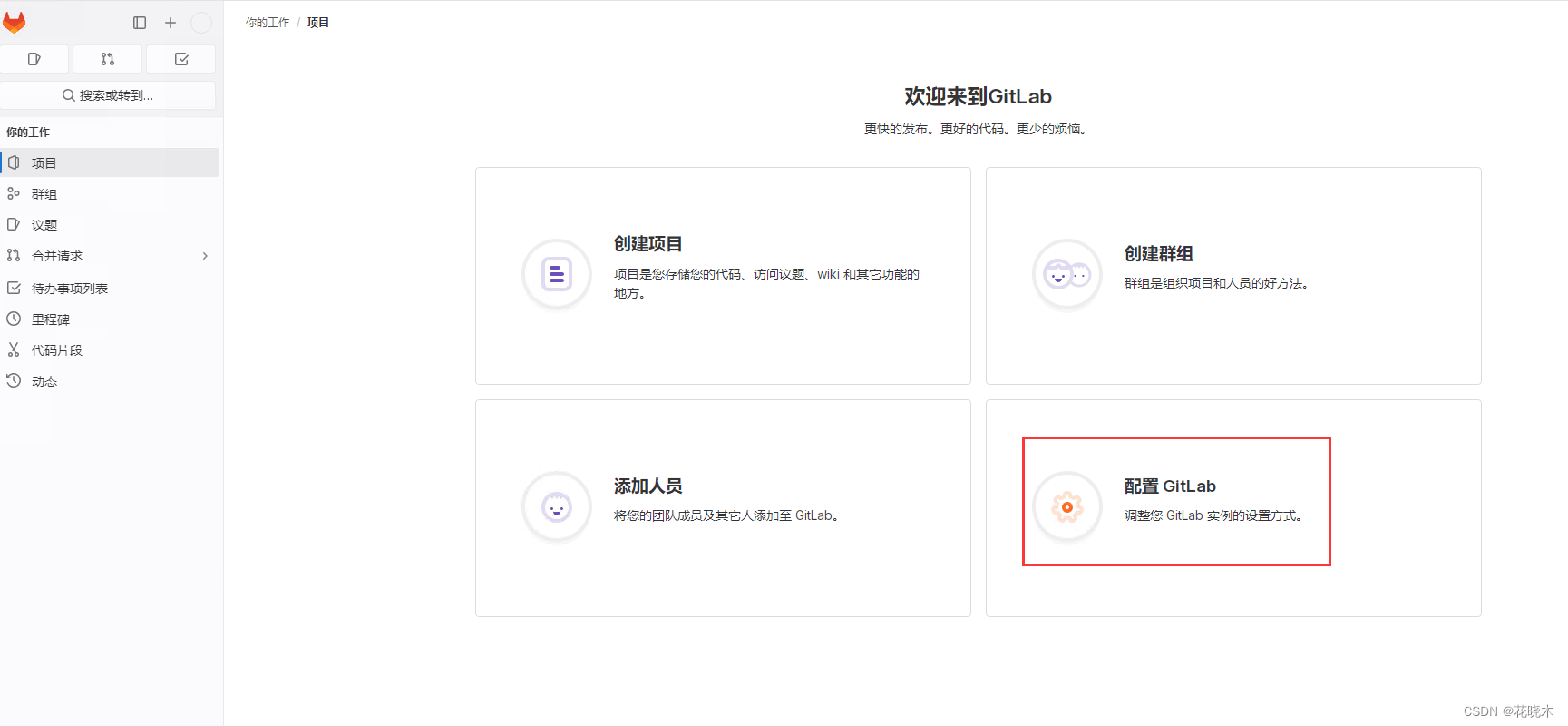Click 调整您 GitLab 实例的设置方式 text
Image resolution: width=1568 pixels, height=726 pixels.
click(1213, 515)
